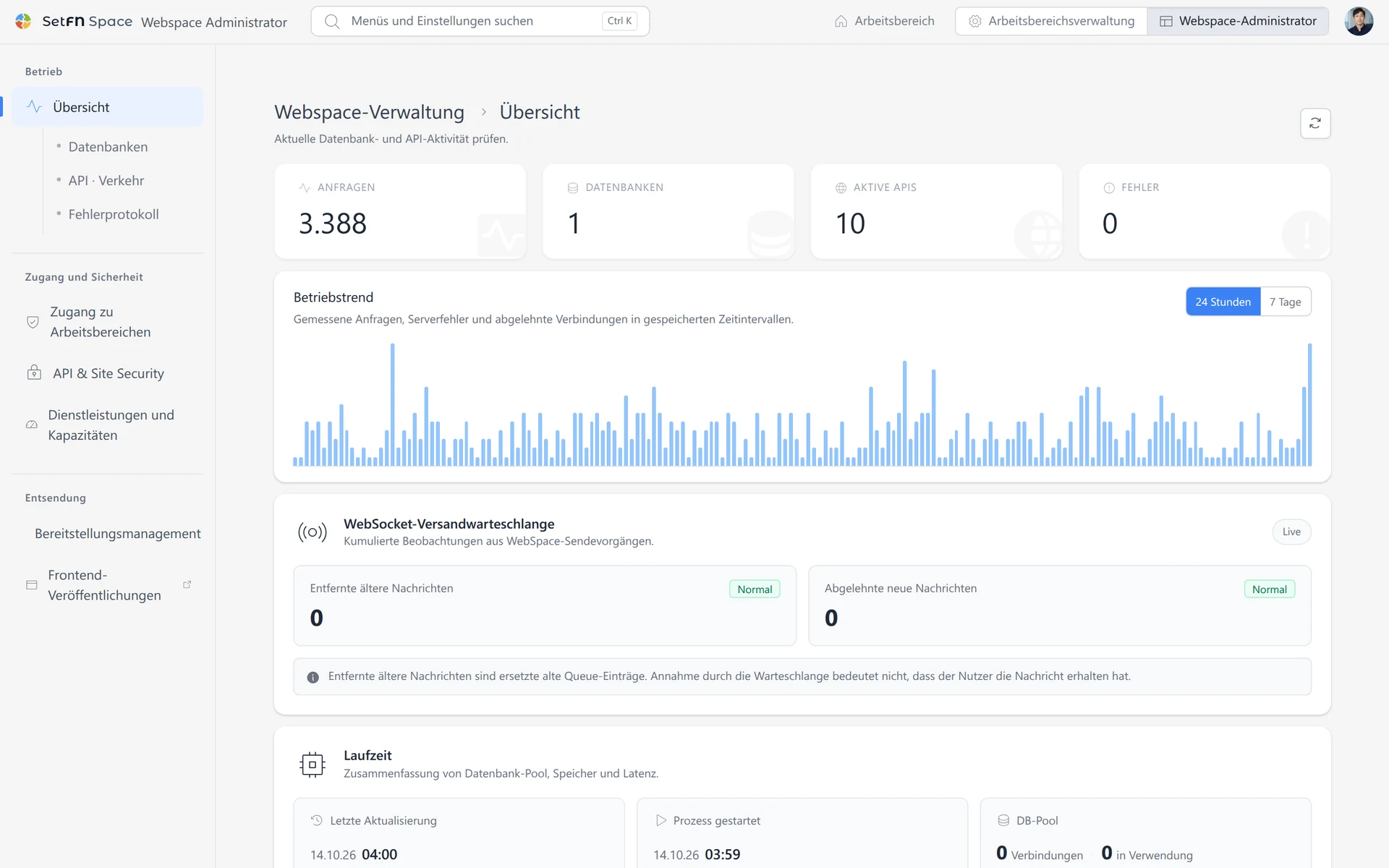This screenshot has width=1389, height=868.
Task: Select Webspace-Administrator mode
Action: [1238, 21]
